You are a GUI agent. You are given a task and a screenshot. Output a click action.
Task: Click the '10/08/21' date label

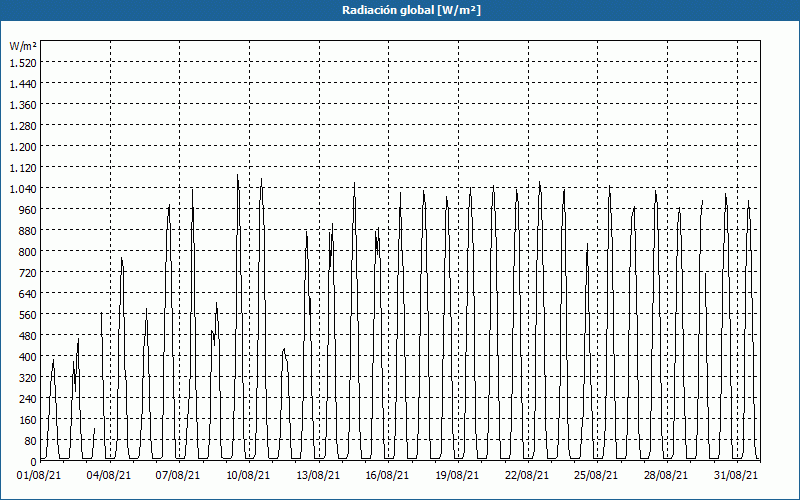(x=248, y=476)
